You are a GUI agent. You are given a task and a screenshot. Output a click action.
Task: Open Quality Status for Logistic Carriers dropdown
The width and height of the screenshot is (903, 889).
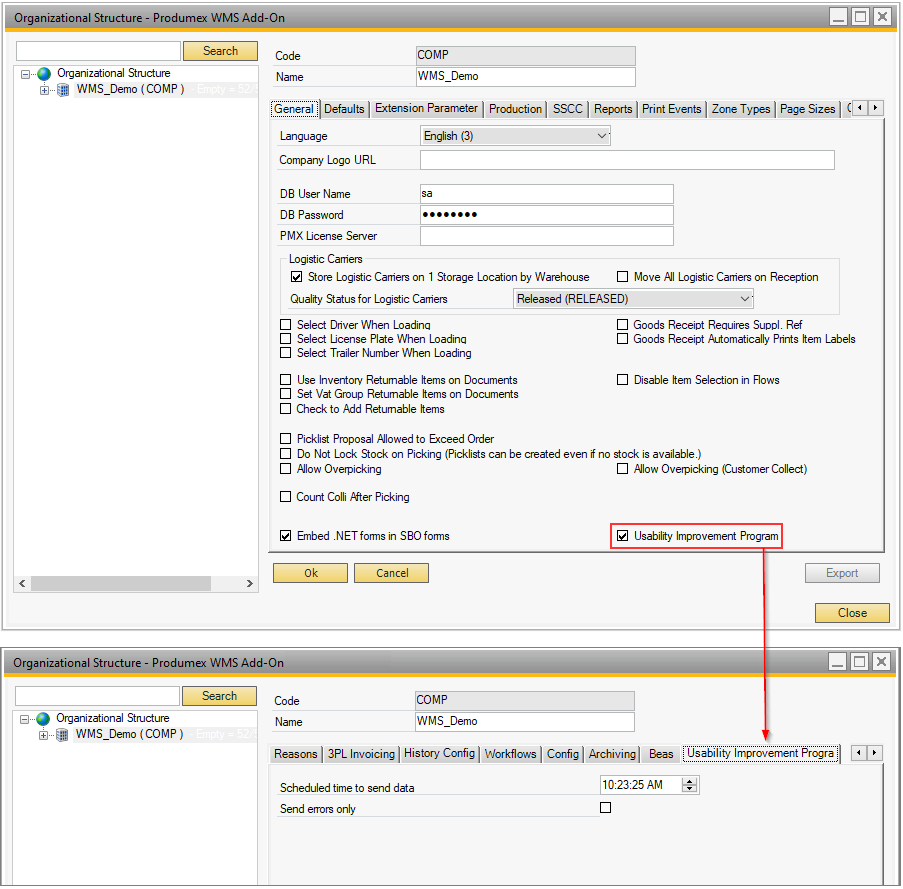click(744, 298)
